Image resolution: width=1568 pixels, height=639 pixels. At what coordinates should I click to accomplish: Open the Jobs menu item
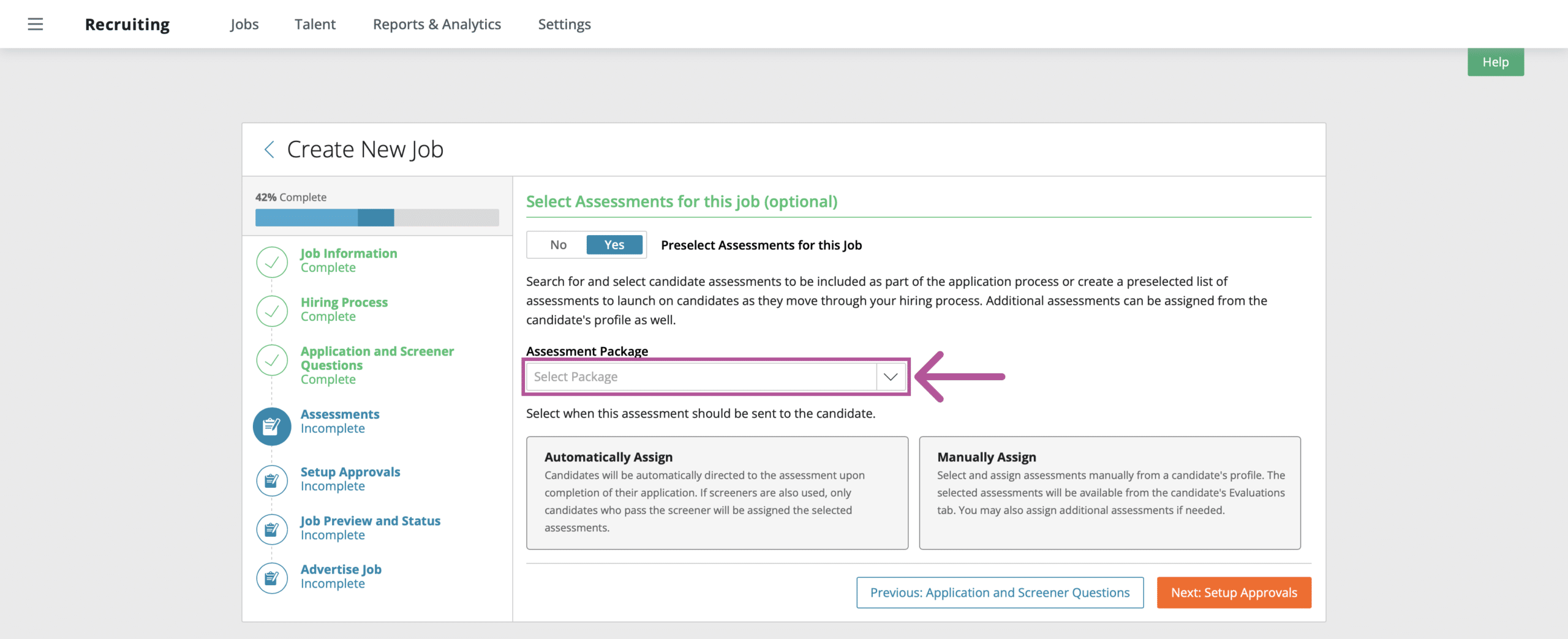point(244,24)
